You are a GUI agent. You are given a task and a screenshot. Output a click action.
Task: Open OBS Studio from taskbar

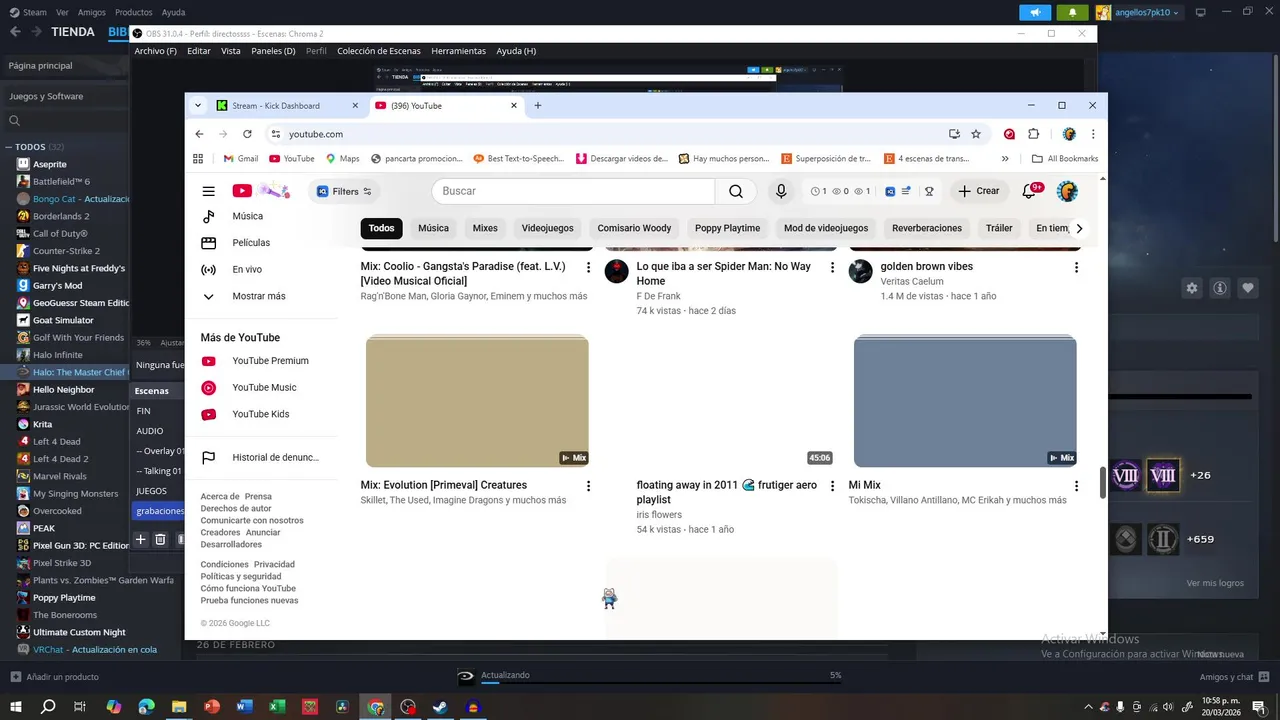click(408, 707)
